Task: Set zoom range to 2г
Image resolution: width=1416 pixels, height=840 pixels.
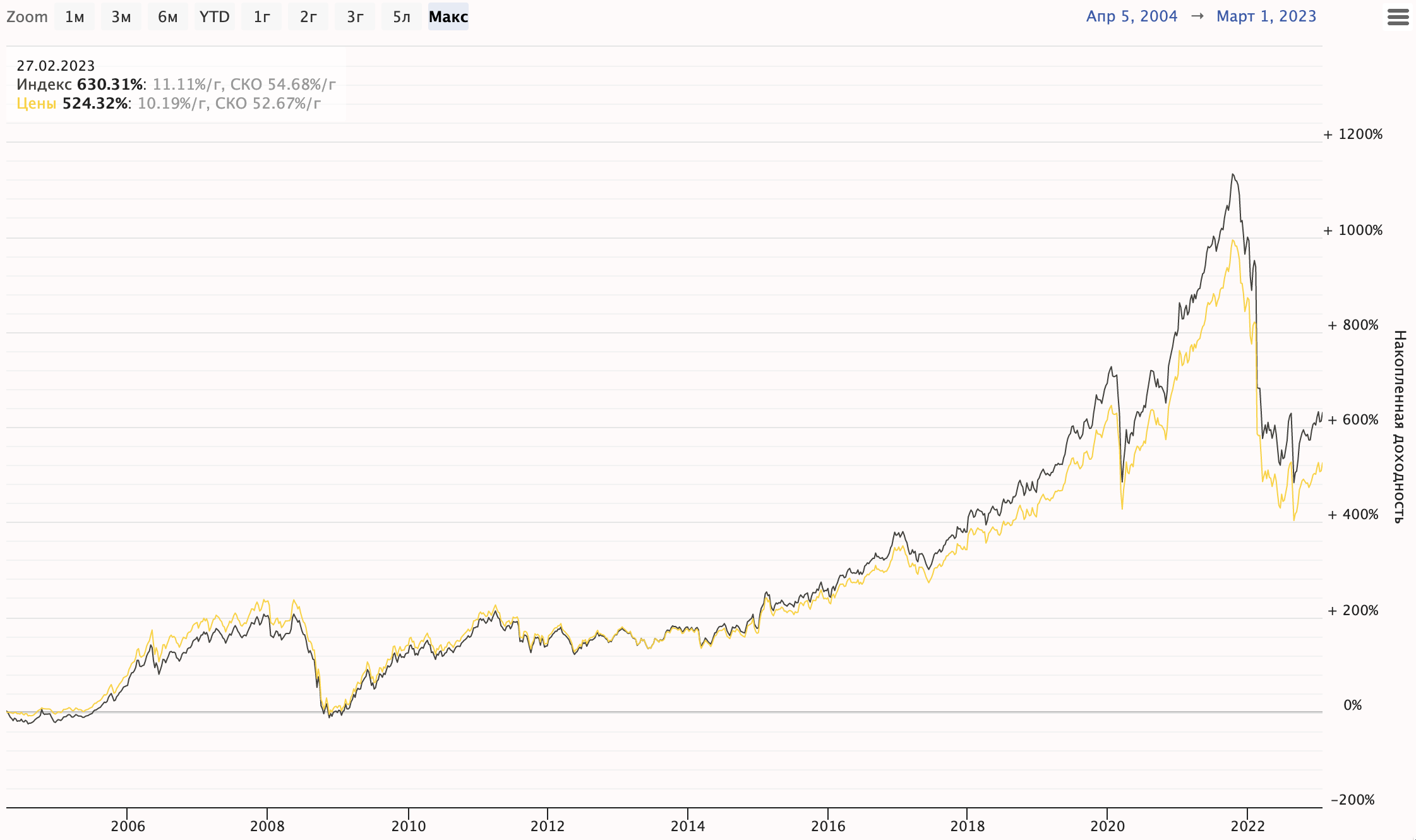Action: 308,16
